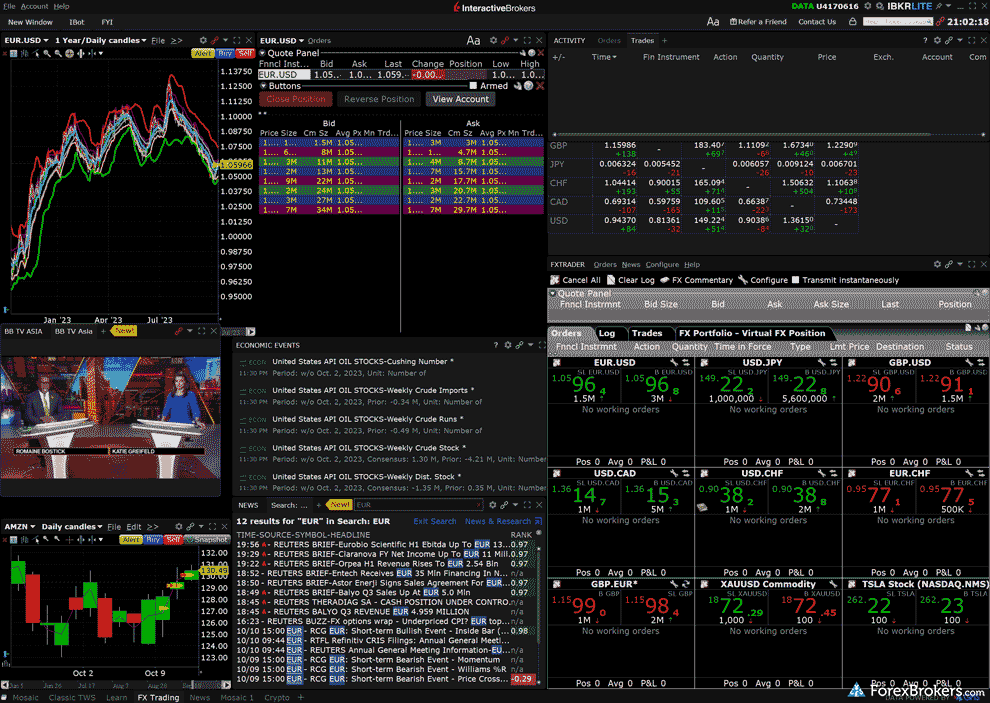Viewport: 990px width, 703px height.
Task: Collapse the Buttons section
Action: 263,86
